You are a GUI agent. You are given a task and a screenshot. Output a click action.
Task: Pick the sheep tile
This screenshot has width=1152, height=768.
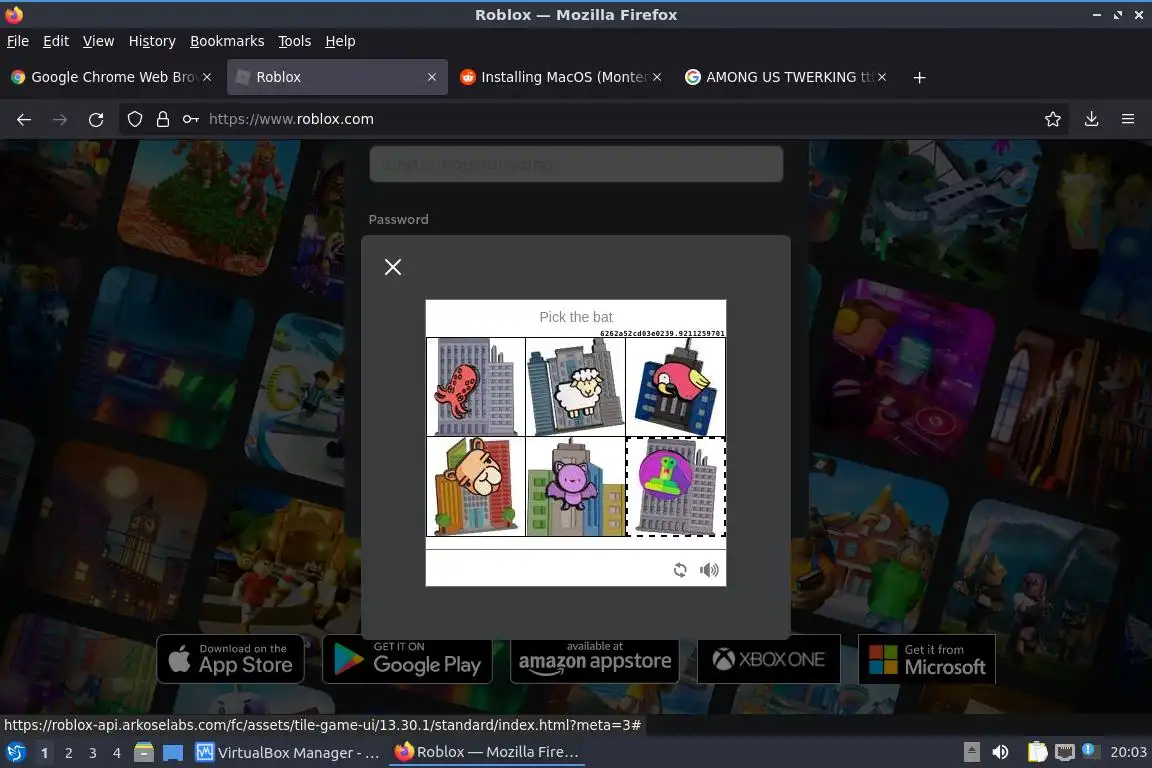click(x=575, y=387)
